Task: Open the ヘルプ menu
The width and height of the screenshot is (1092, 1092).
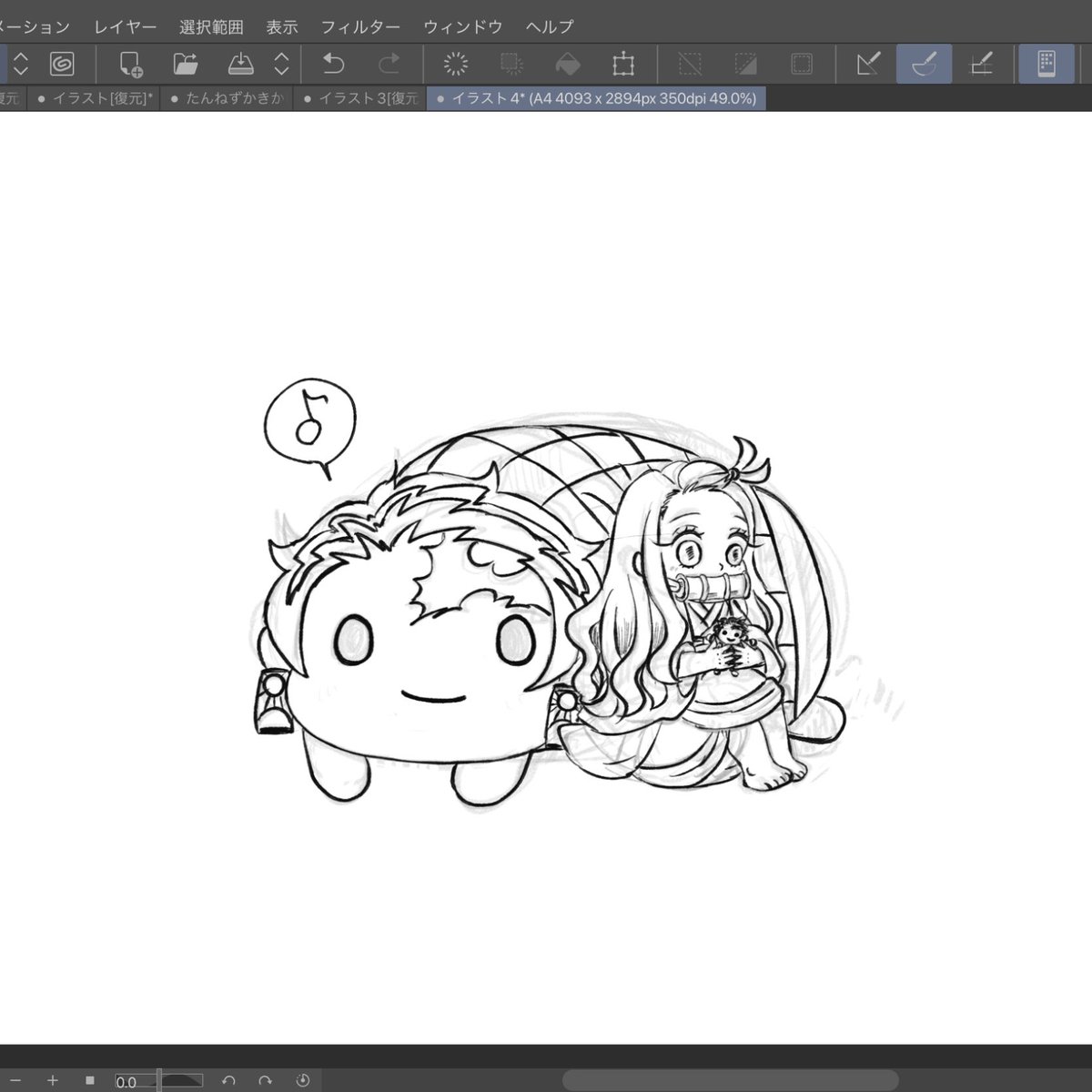Action: (x=550, y=26)
